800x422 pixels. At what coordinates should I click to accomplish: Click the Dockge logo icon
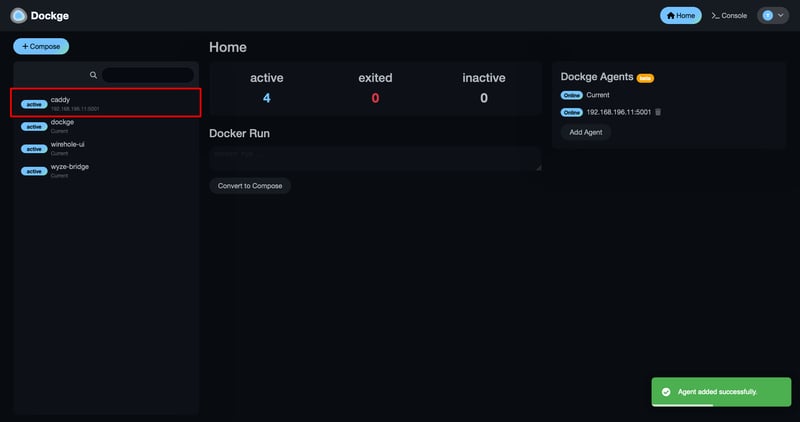click(19, 16)
